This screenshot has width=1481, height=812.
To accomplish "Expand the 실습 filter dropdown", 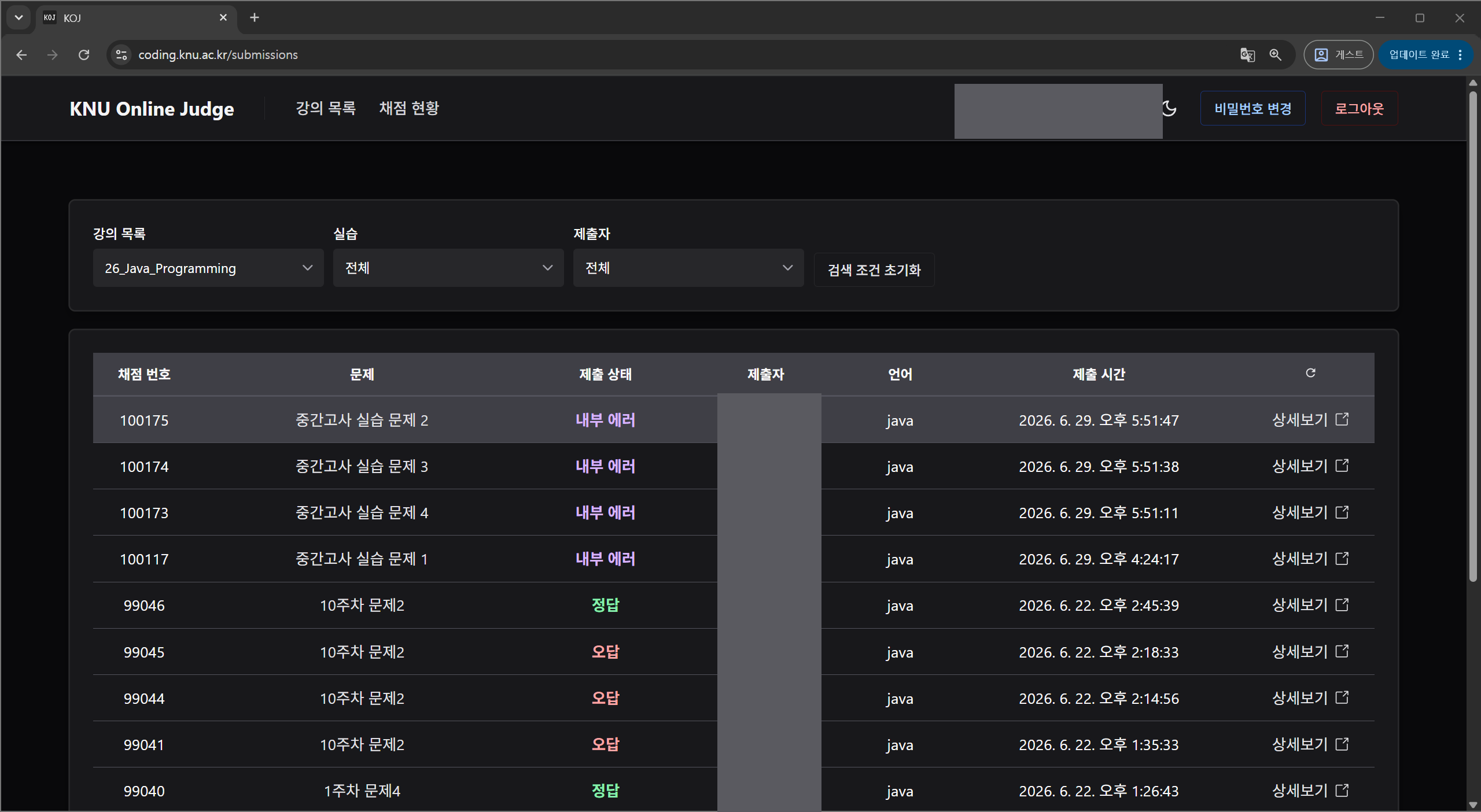I will [x=448, y=268].
